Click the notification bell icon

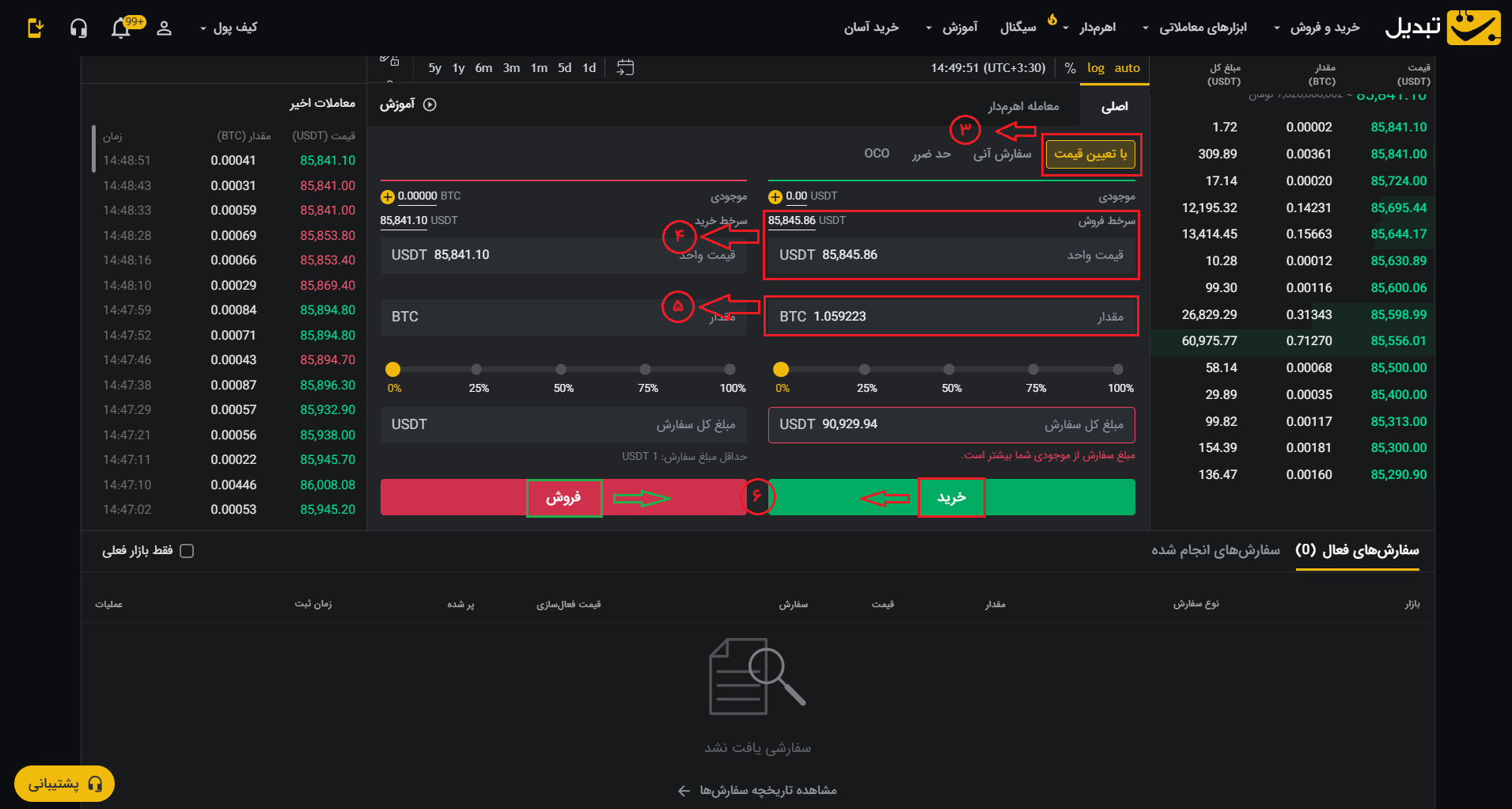[121, 29]
